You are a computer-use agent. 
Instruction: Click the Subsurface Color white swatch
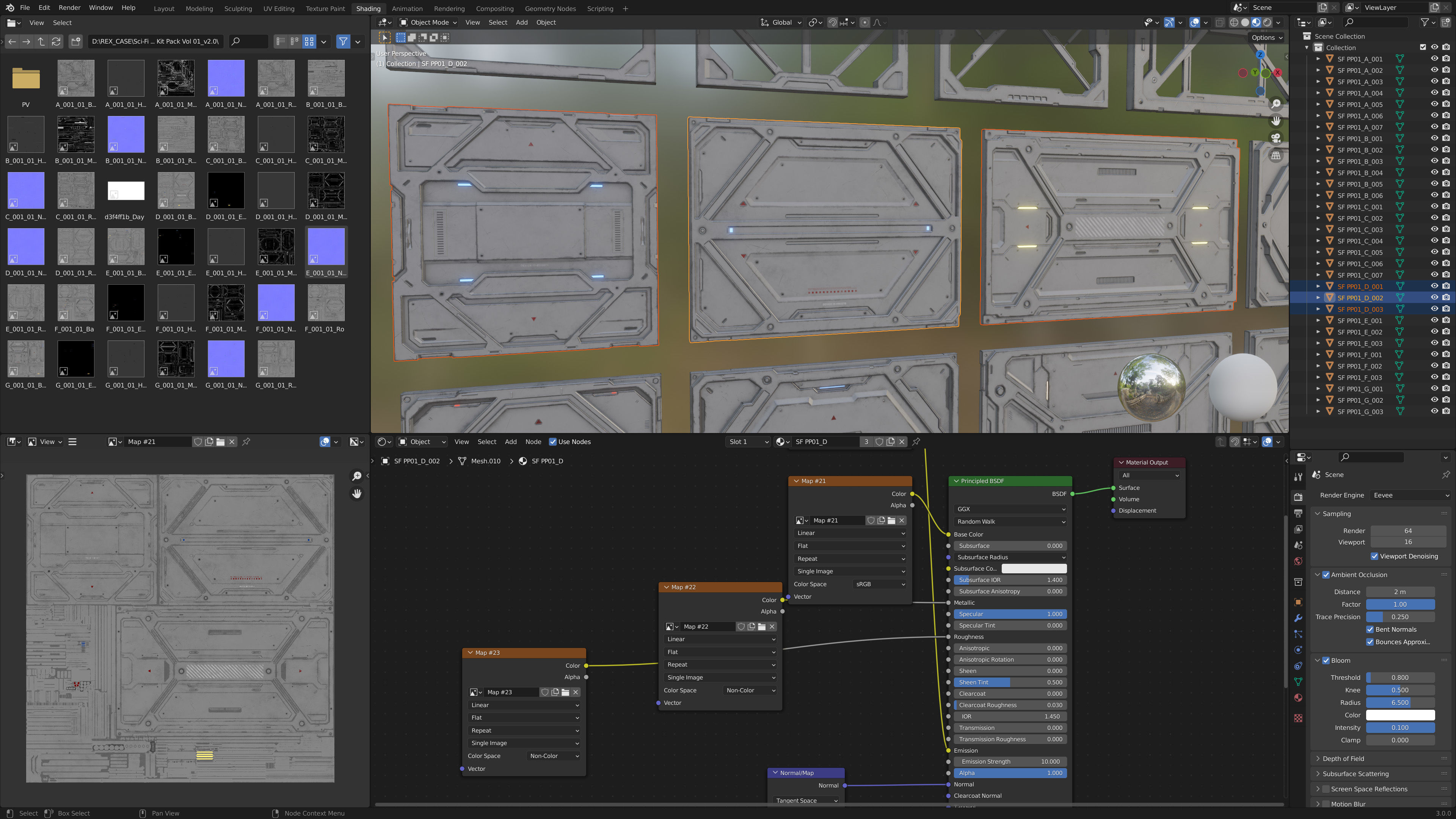point(1034,569)
